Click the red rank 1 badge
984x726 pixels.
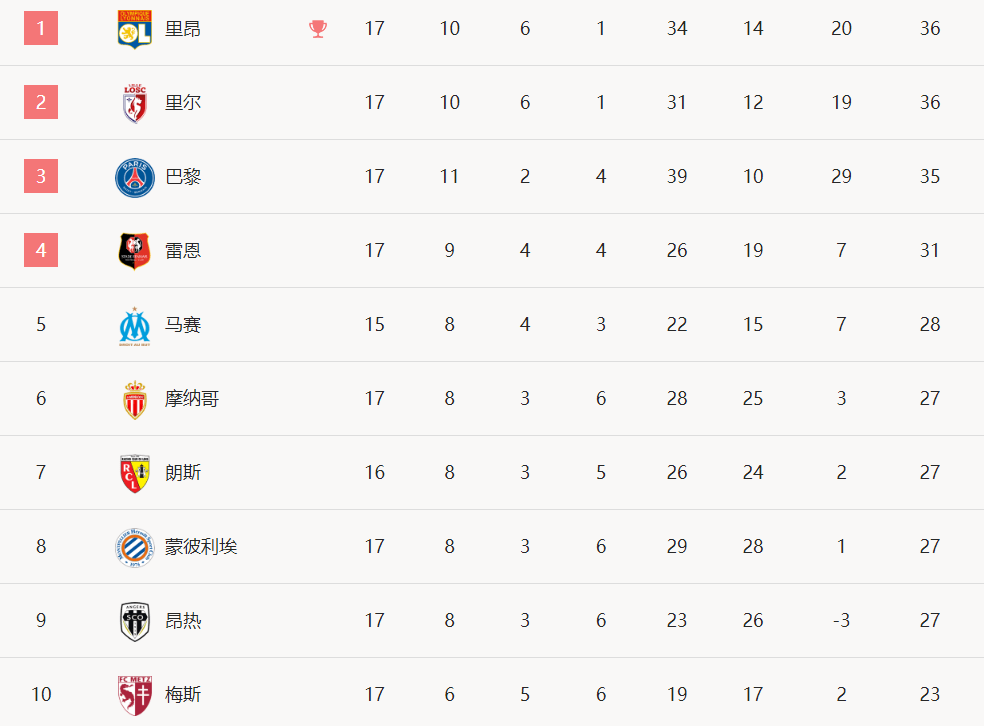point(41,28)
